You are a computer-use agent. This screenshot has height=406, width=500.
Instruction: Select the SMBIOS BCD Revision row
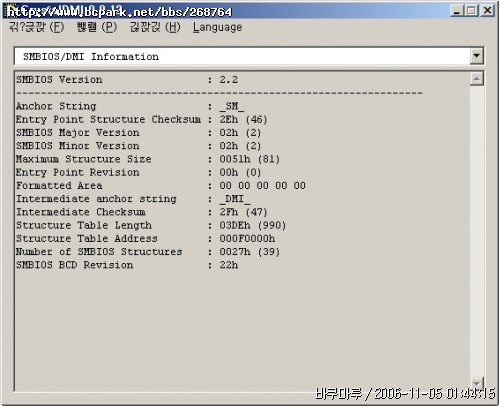point(127,265)
